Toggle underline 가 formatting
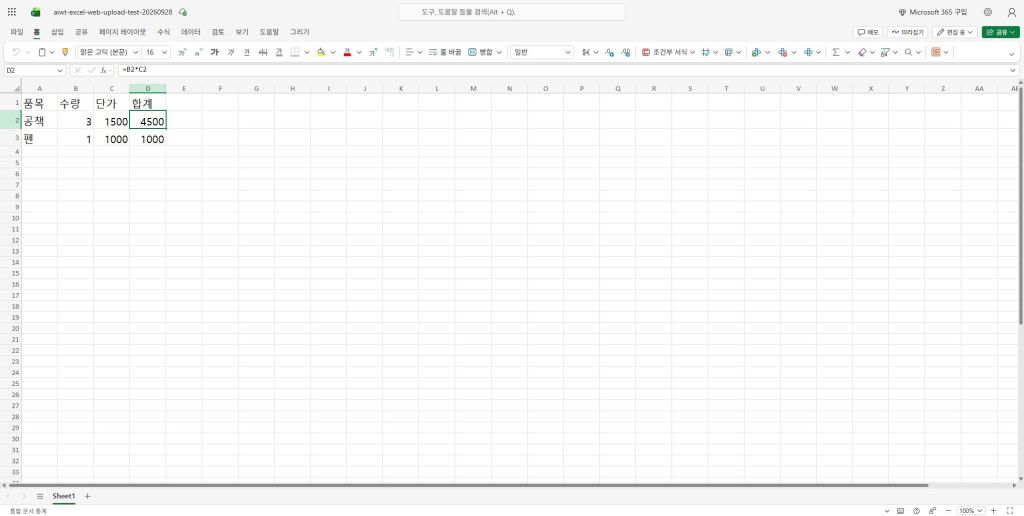 246,52
